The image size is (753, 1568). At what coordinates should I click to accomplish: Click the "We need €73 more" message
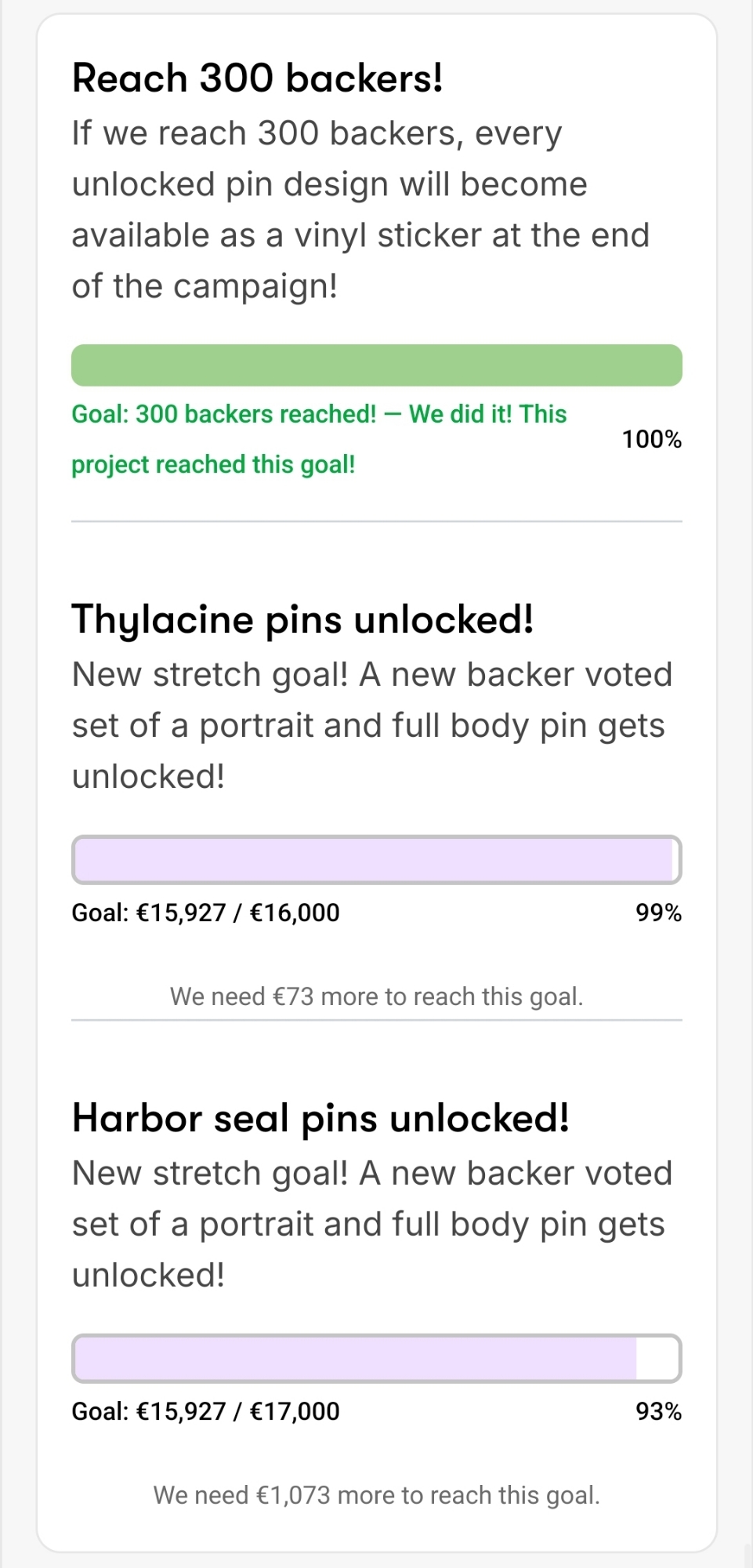[376, 996]
